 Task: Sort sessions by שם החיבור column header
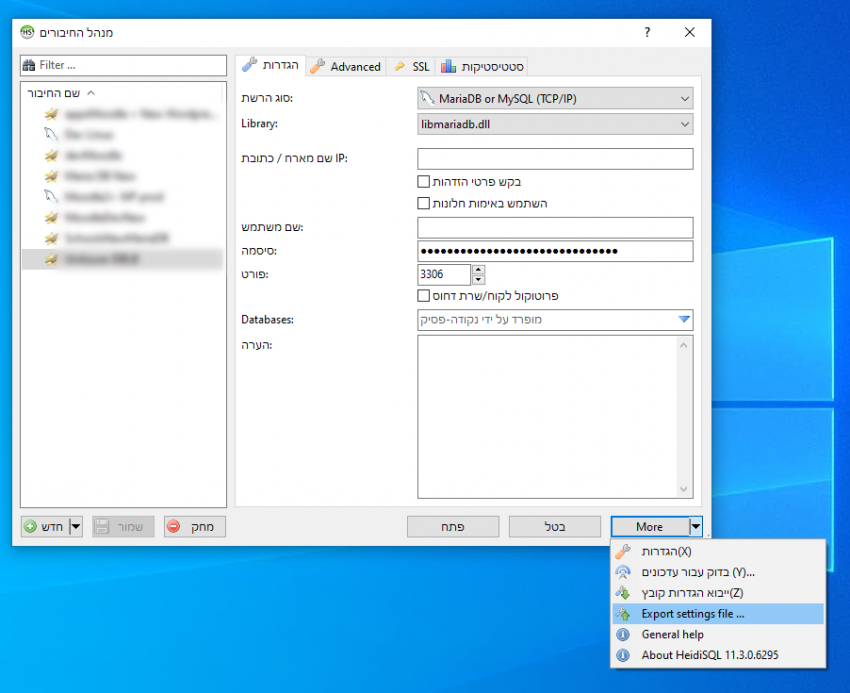(x=54, y=93)
